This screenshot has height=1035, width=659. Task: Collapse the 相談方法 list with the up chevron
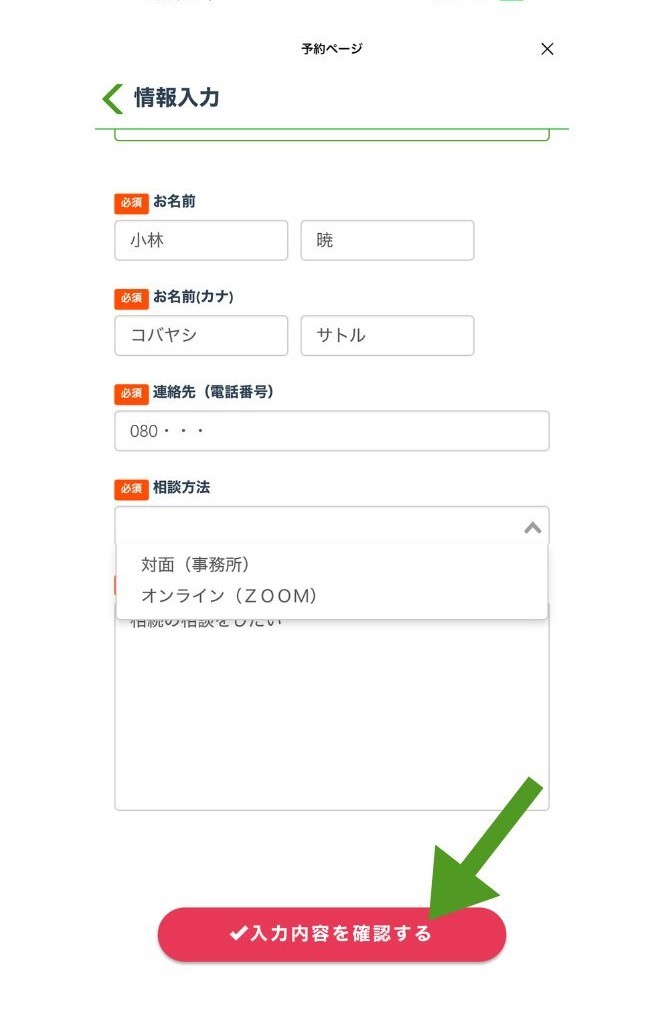coord(532,527)
